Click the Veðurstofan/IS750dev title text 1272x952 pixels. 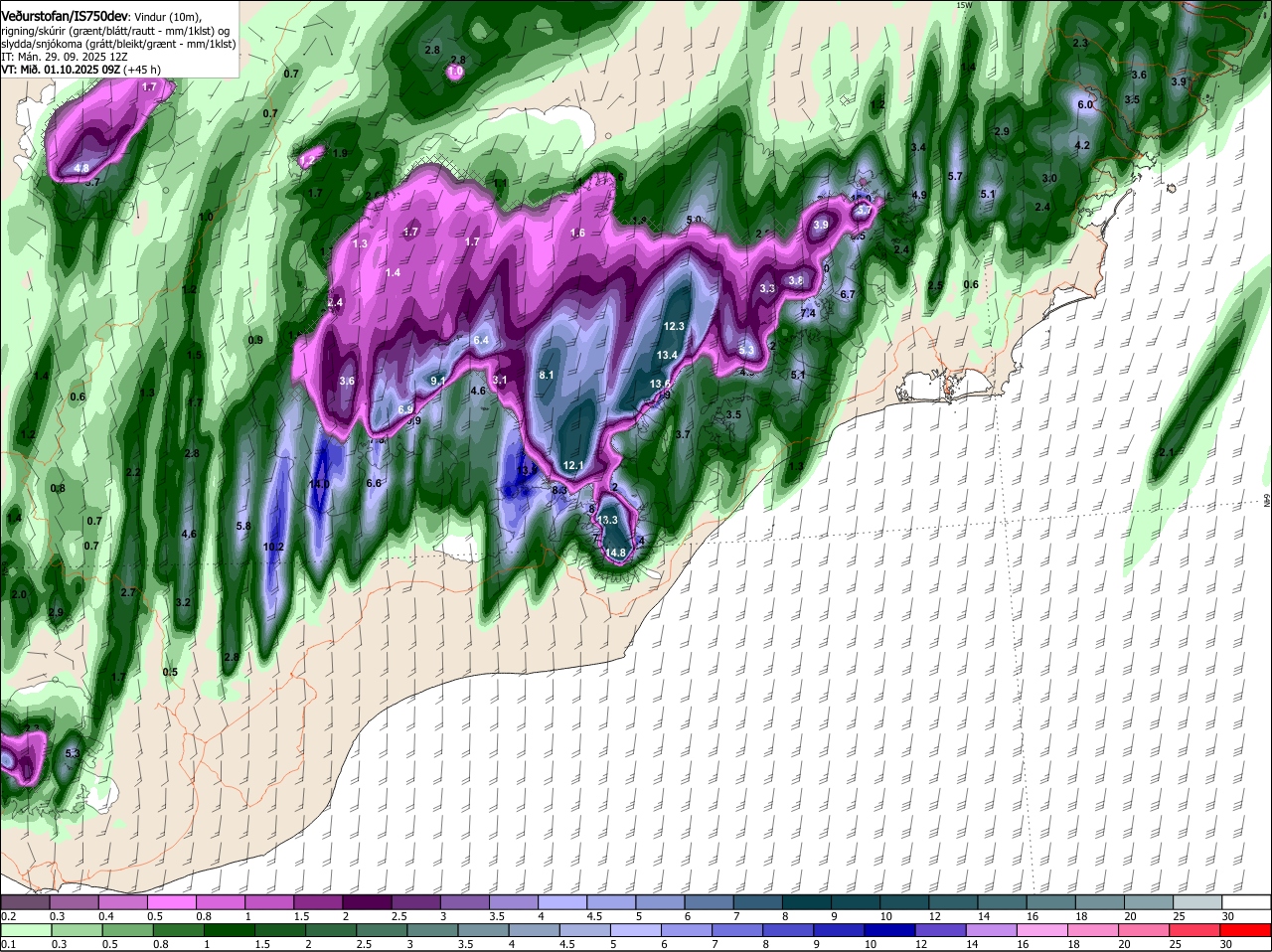[65, 16]
